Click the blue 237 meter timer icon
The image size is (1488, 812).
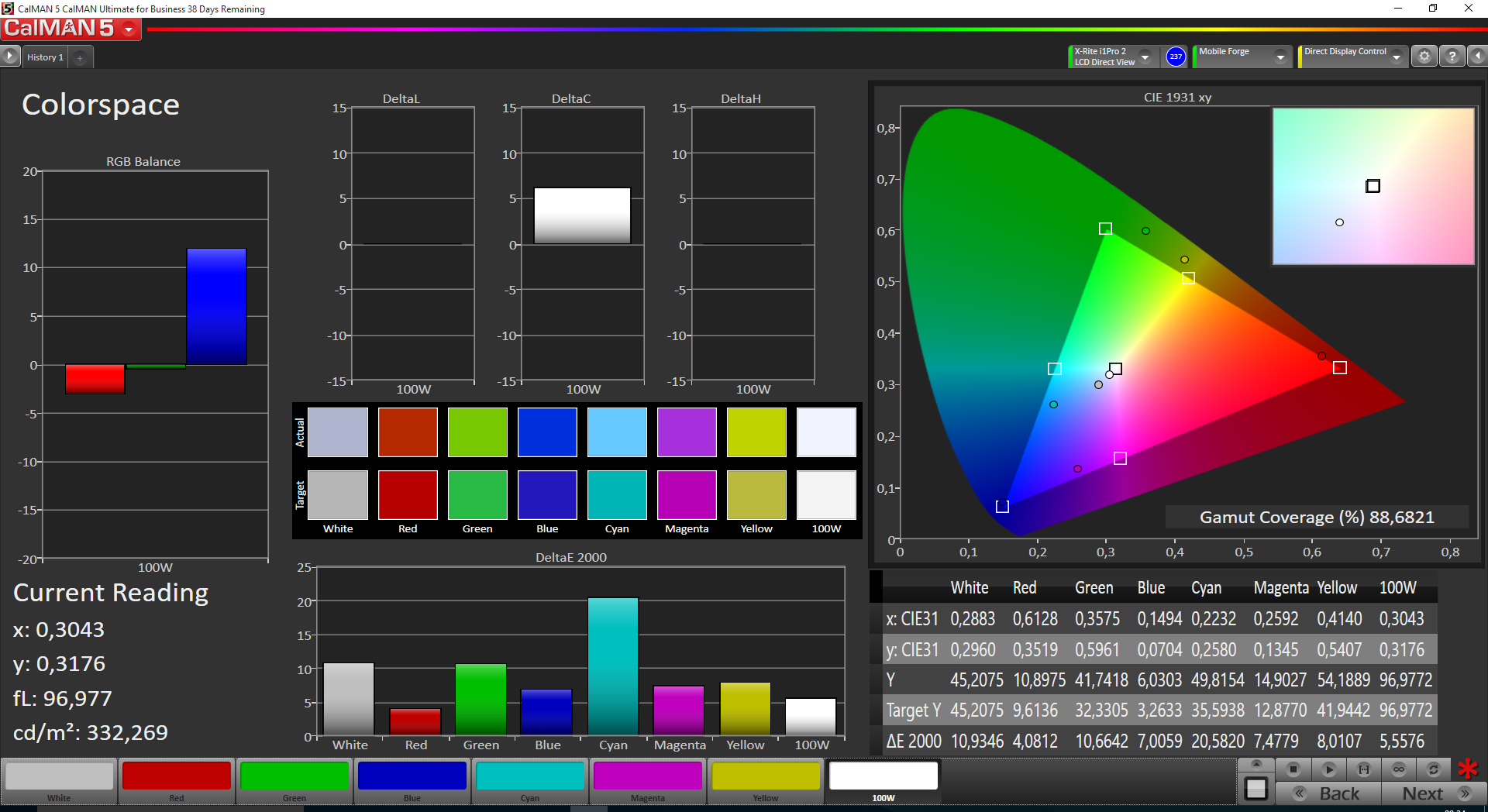[1176, 57]
